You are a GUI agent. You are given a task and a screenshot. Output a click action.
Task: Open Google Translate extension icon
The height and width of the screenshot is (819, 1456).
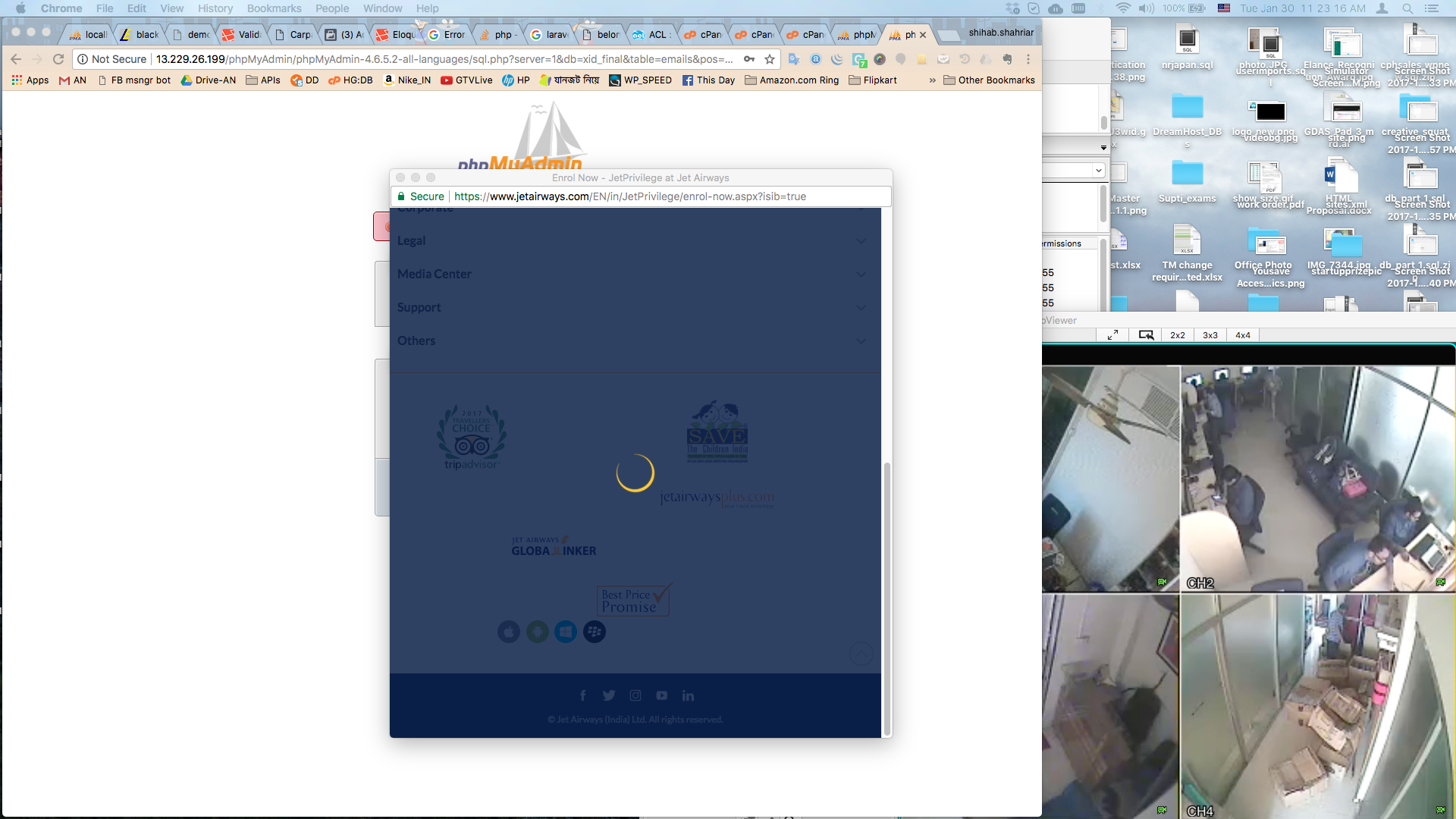coord(794,59)
